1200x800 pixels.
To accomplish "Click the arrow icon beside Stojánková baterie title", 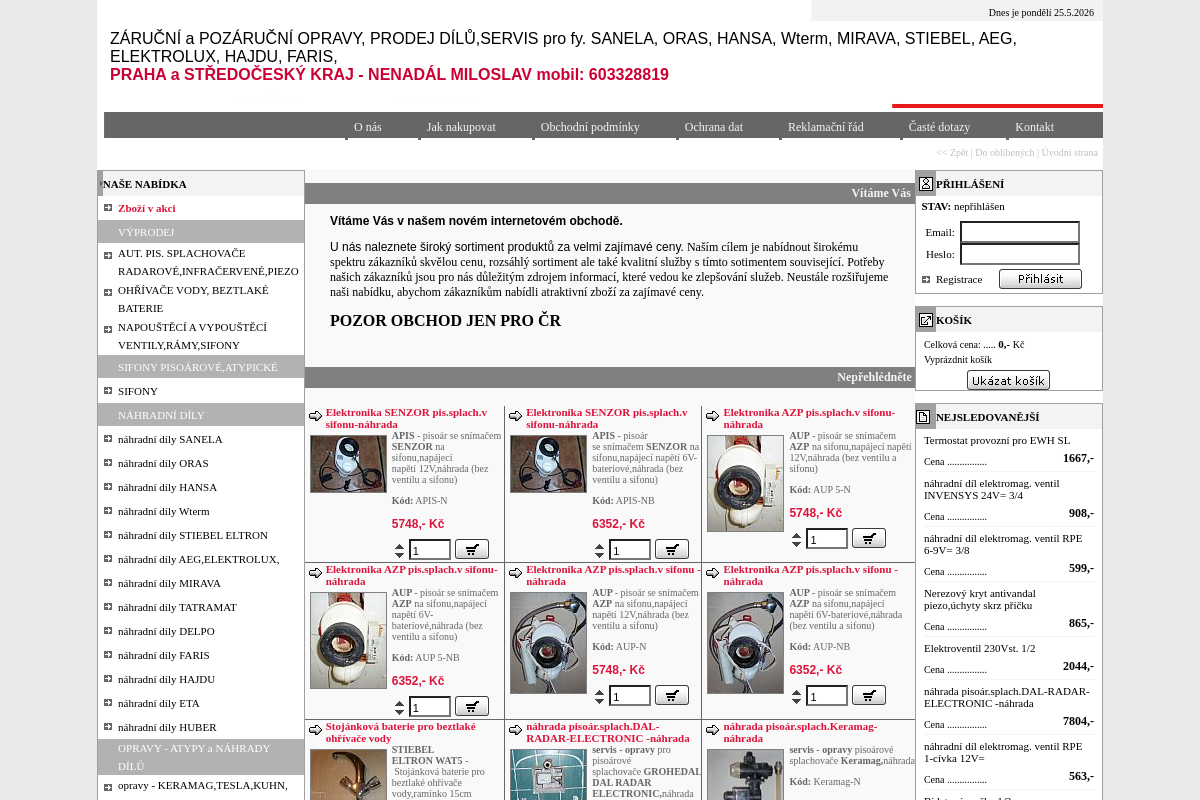I will (315, 730).
